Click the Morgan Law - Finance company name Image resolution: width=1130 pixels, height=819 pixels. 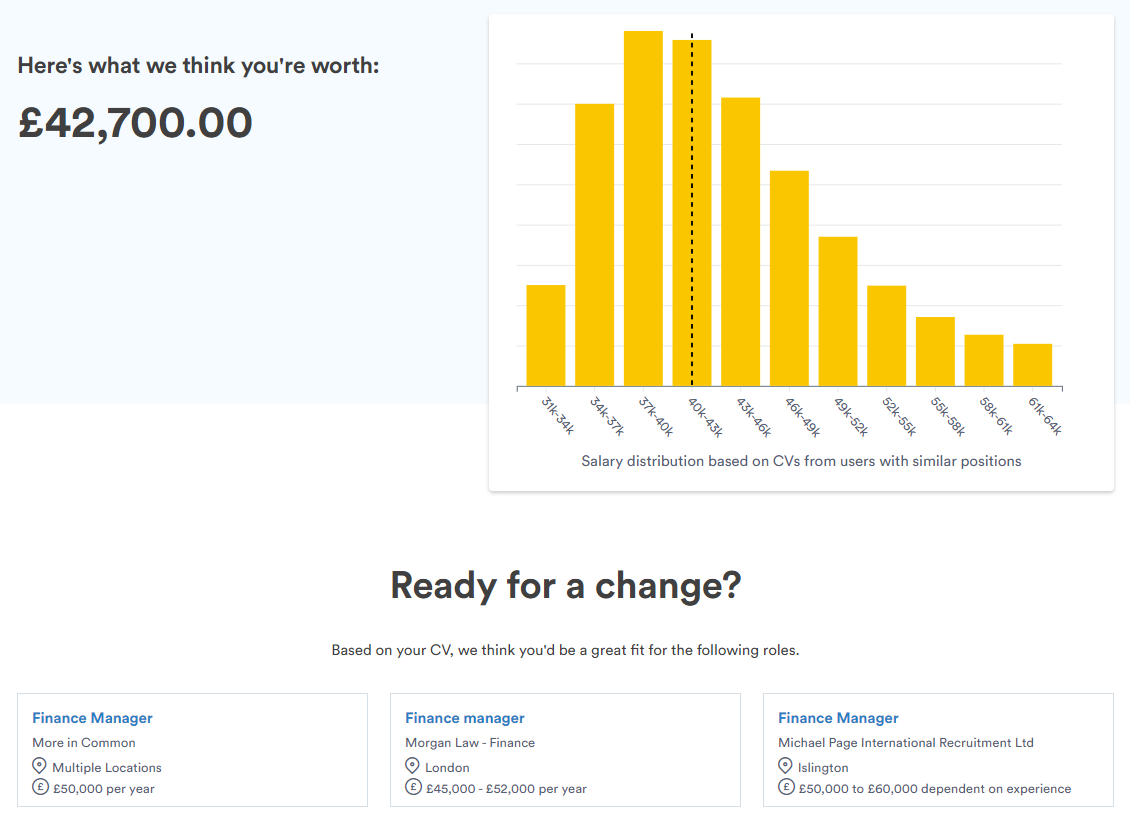[469, 743]
